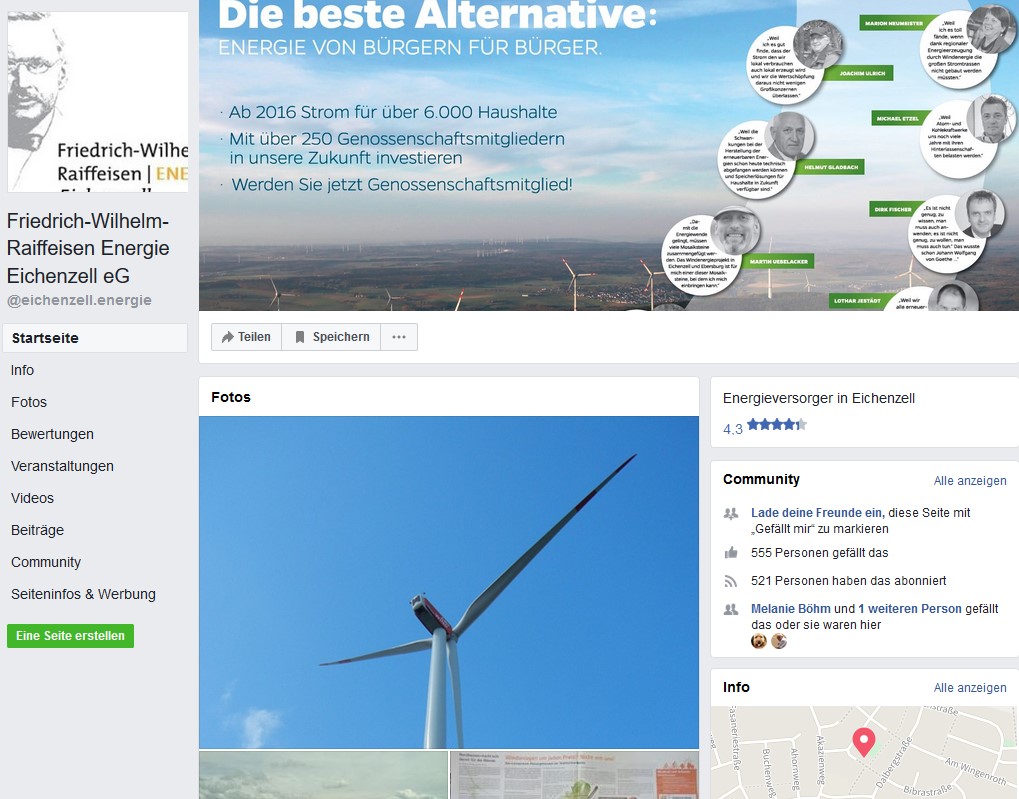Click the dog profile avatar under Melanie Böhm
Image resolution: width=1019 pixels, height=799 pixels.
tap(758, 642)
